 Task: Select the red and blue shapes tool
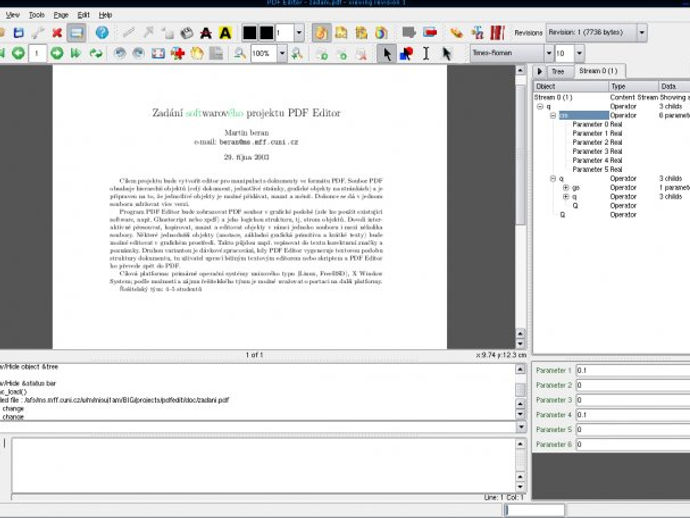tap(406, 54)
